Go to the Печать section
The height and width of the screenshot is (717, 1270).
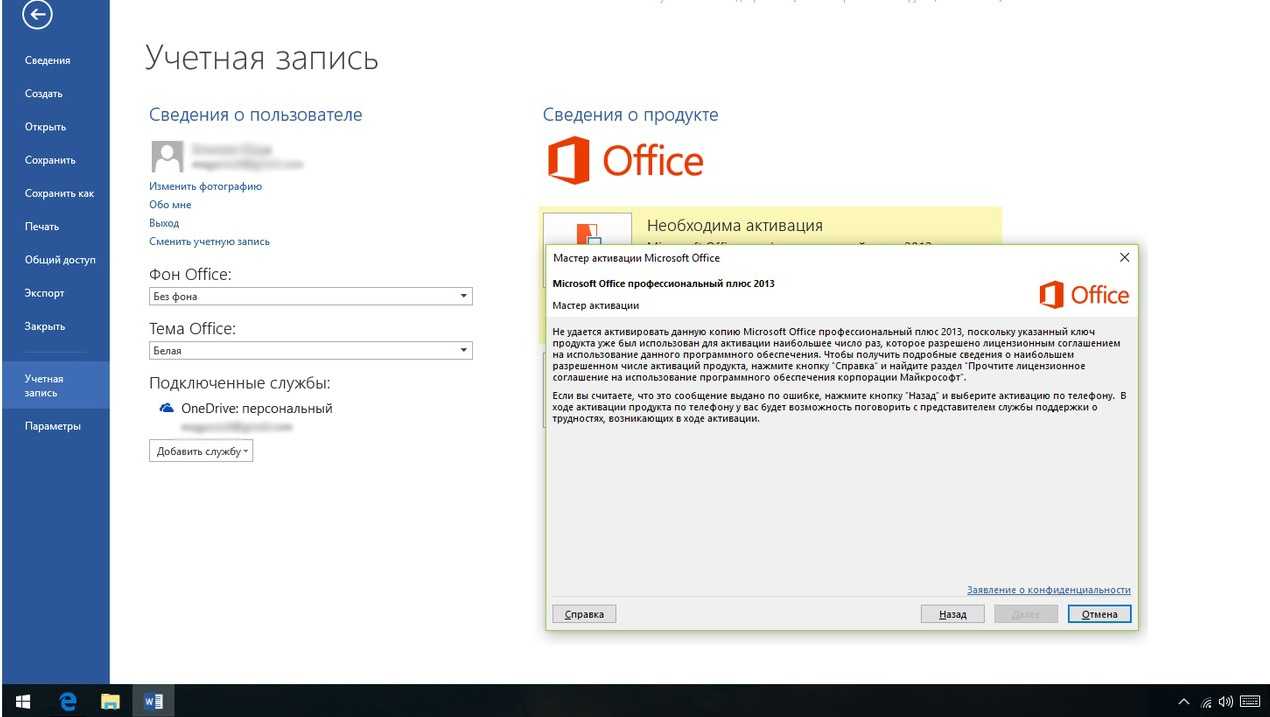click(x=42, y=227)
